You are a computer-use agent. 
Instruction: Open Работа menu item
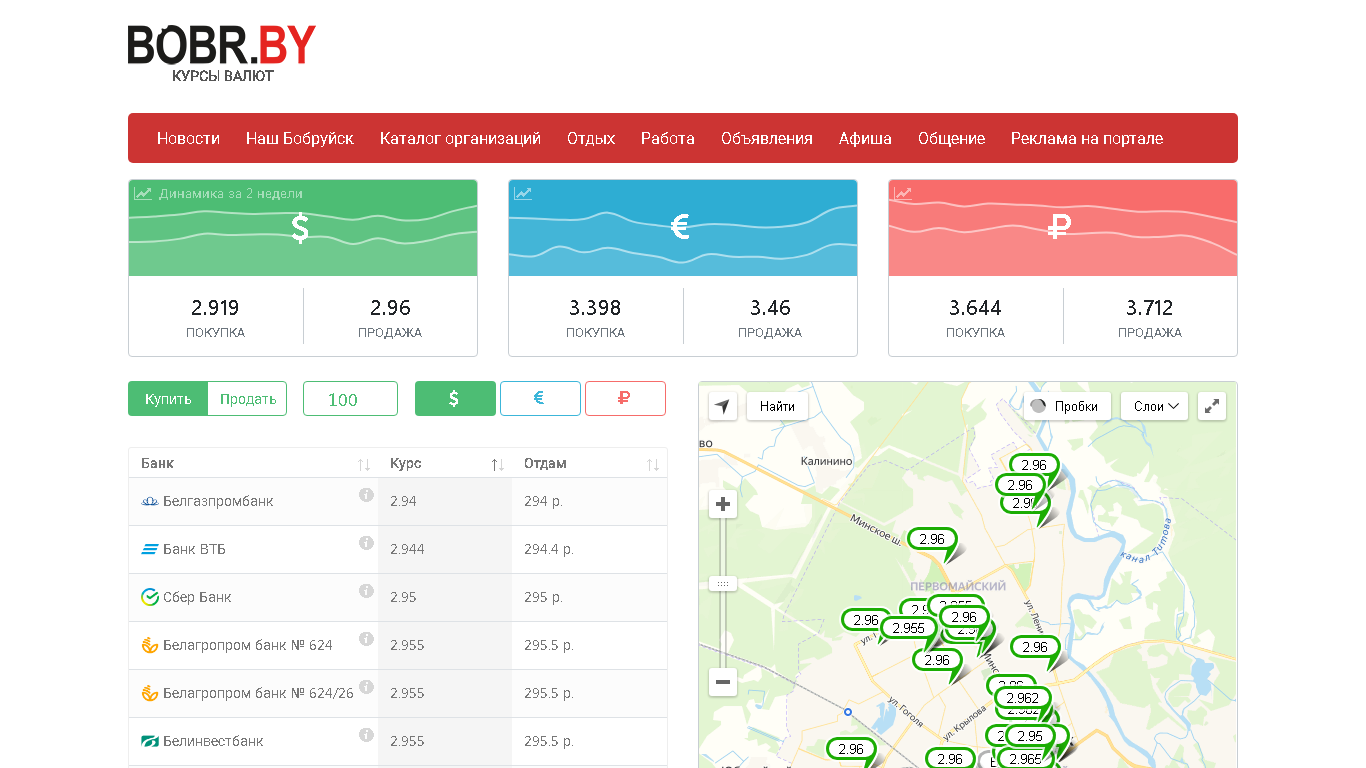click(x=668, y=138)
